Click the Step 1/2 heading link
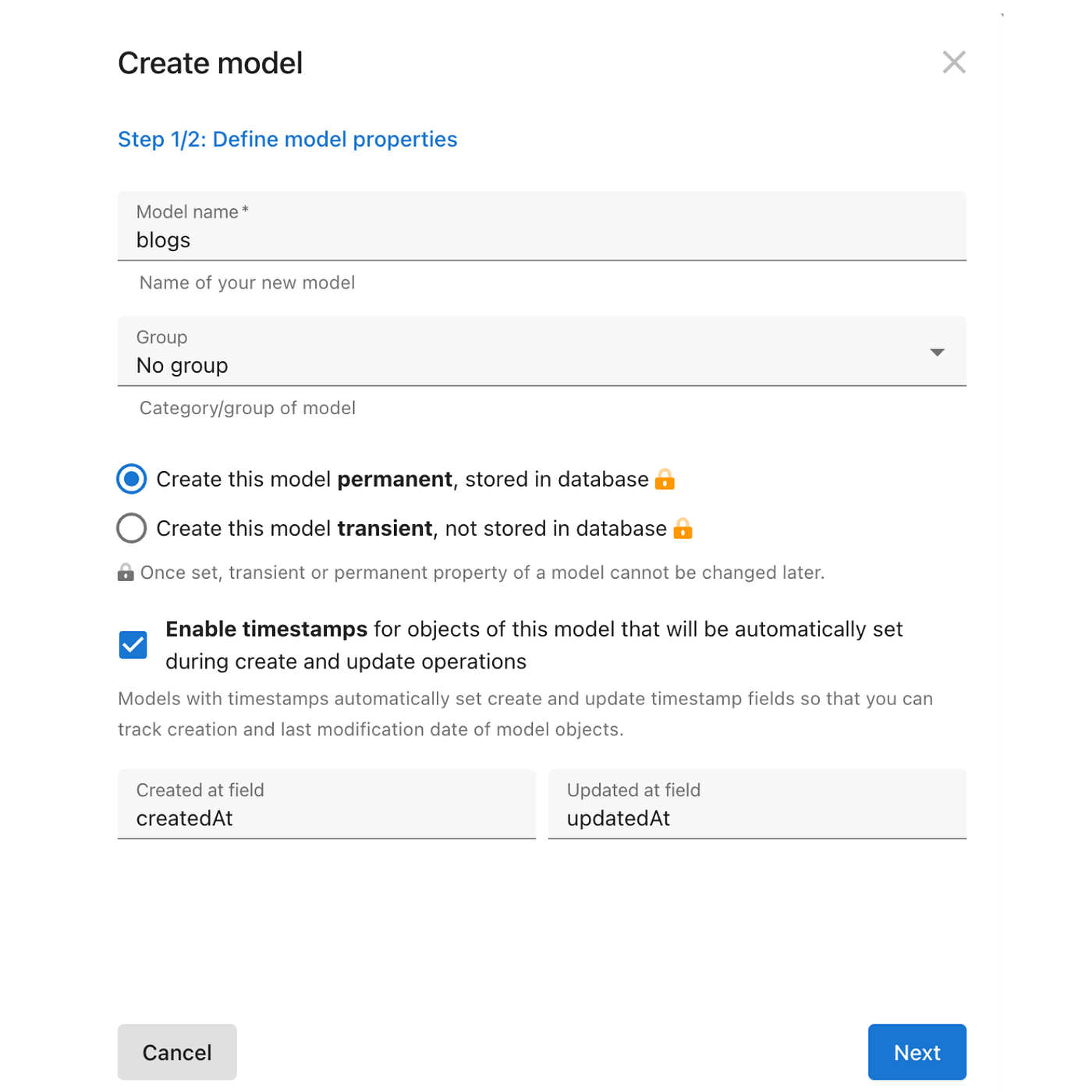Screen dimensions: 1092x1092 [288, 139]
